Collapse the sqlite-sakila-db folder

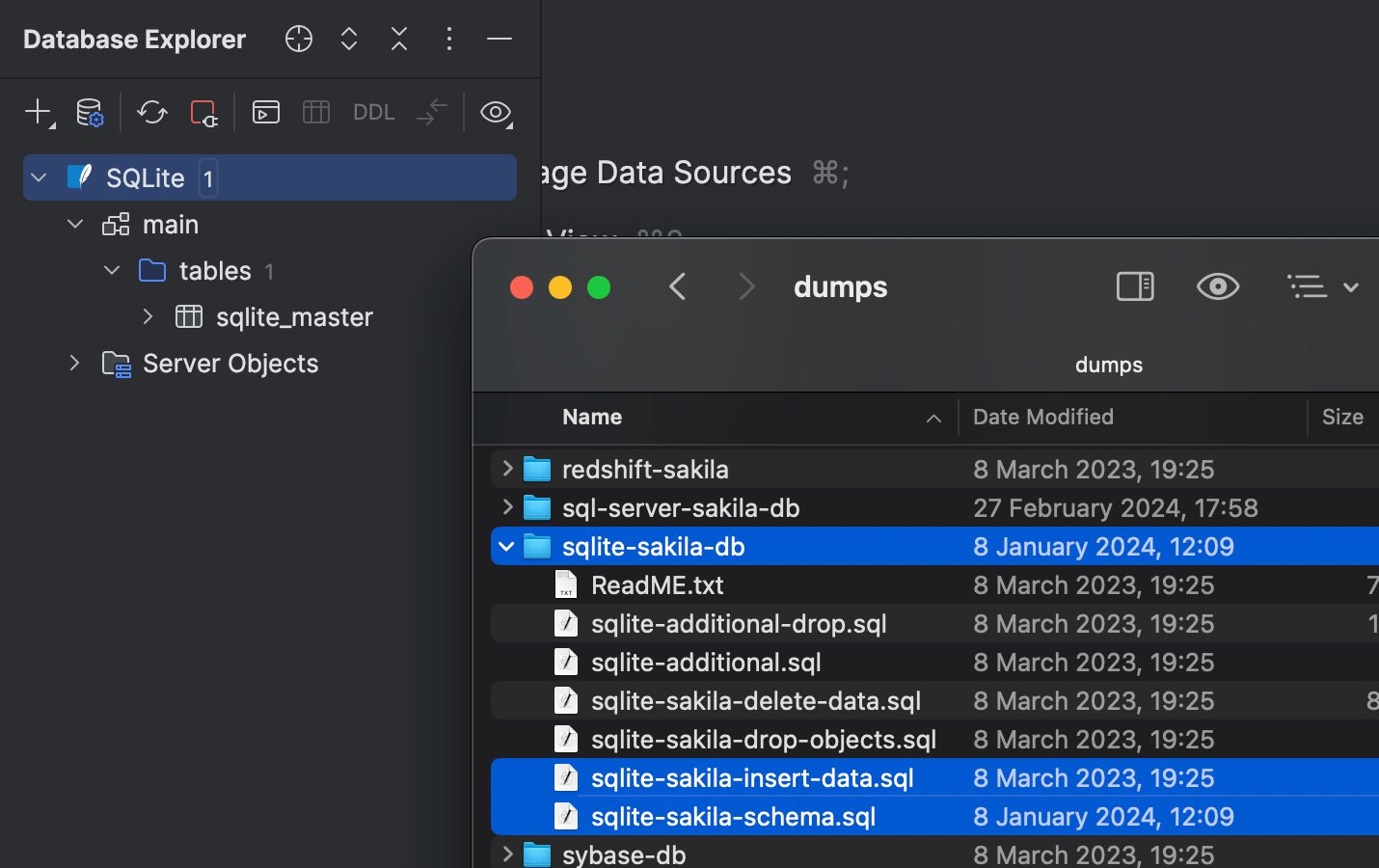click(x=506, y=546)
